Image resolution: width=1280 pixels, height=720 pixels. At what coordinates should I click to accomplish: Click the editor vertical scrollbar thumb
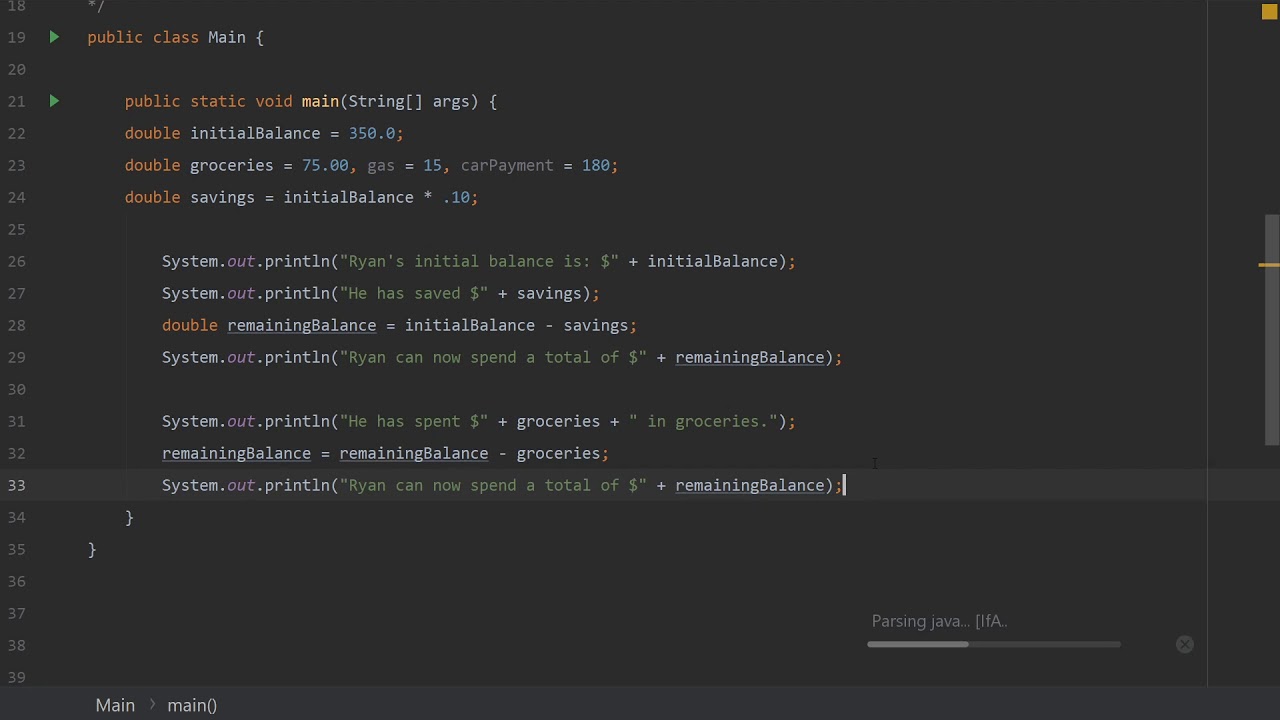point(1272,330)
